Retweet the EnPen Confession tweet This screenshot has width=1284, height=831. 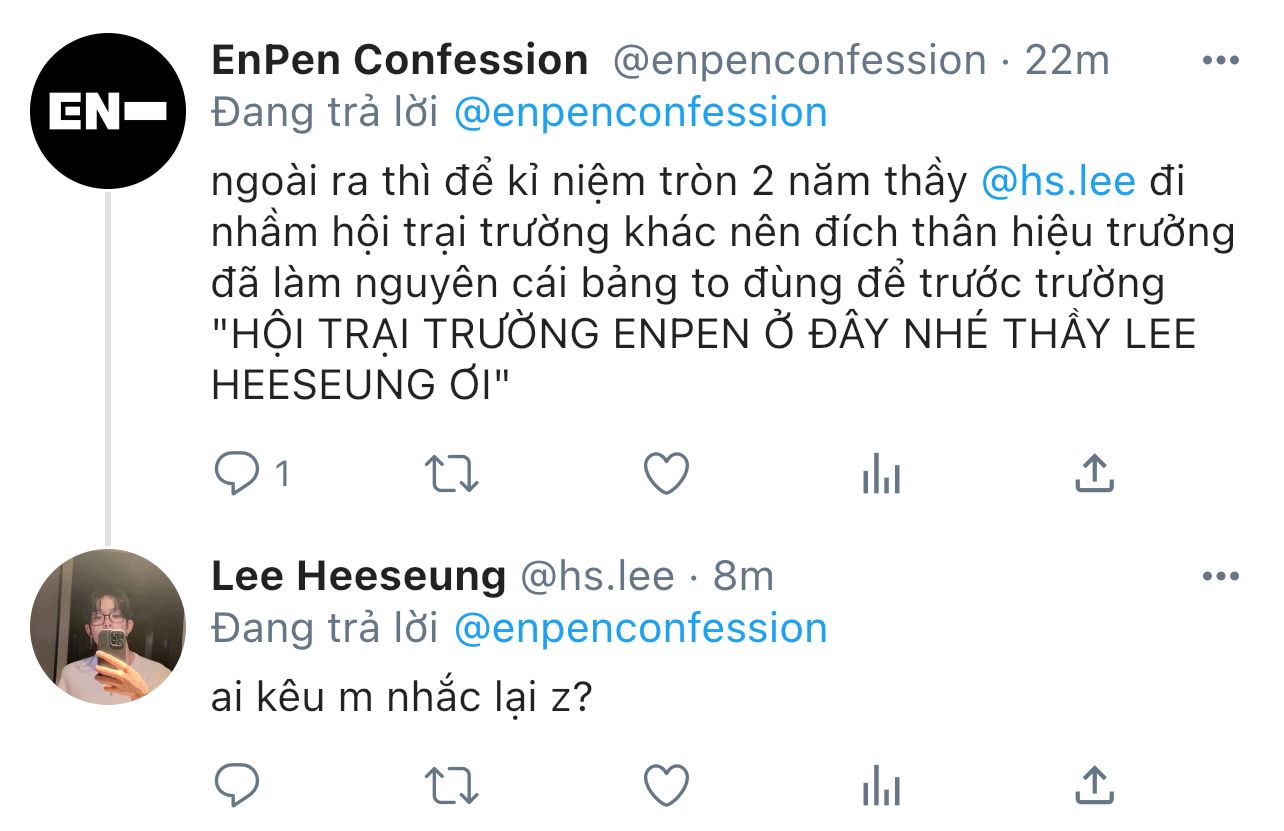(453, 474)
